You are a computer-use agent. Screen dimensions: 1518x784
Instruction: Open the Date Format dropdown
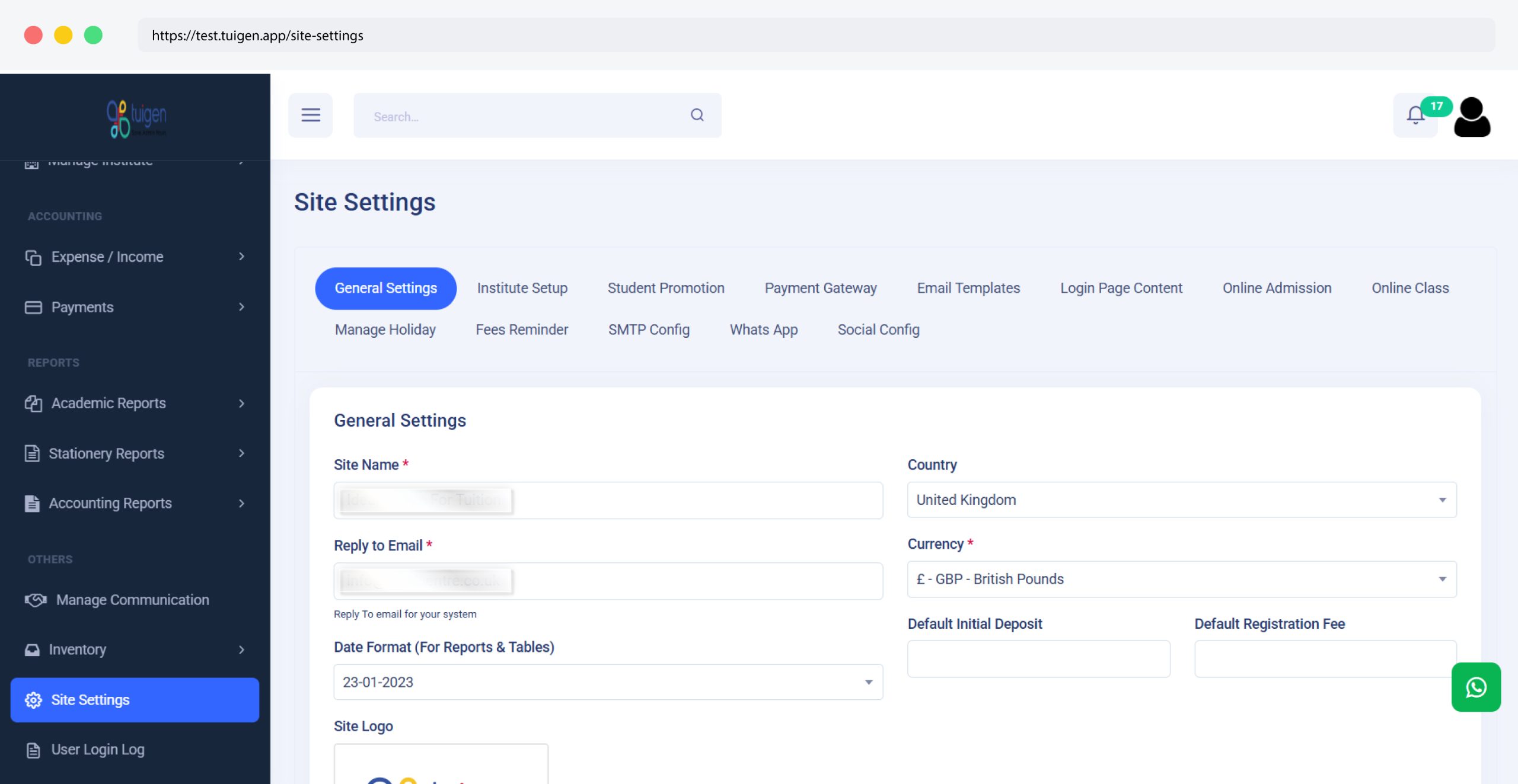[x=608, y=682]
